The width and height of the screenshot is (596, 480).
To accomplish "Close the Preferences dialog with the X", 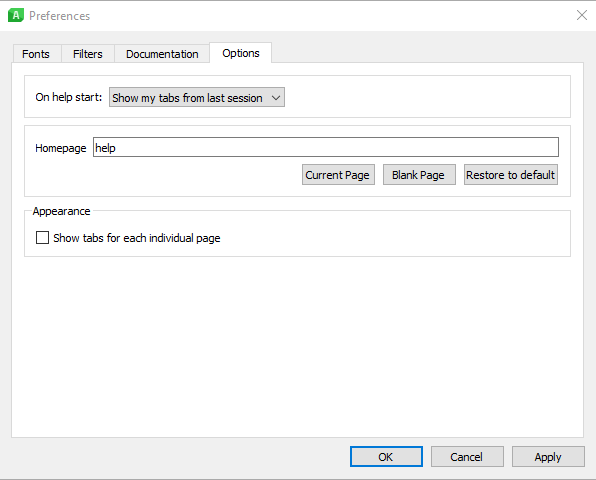I will (x=582, y=15).
